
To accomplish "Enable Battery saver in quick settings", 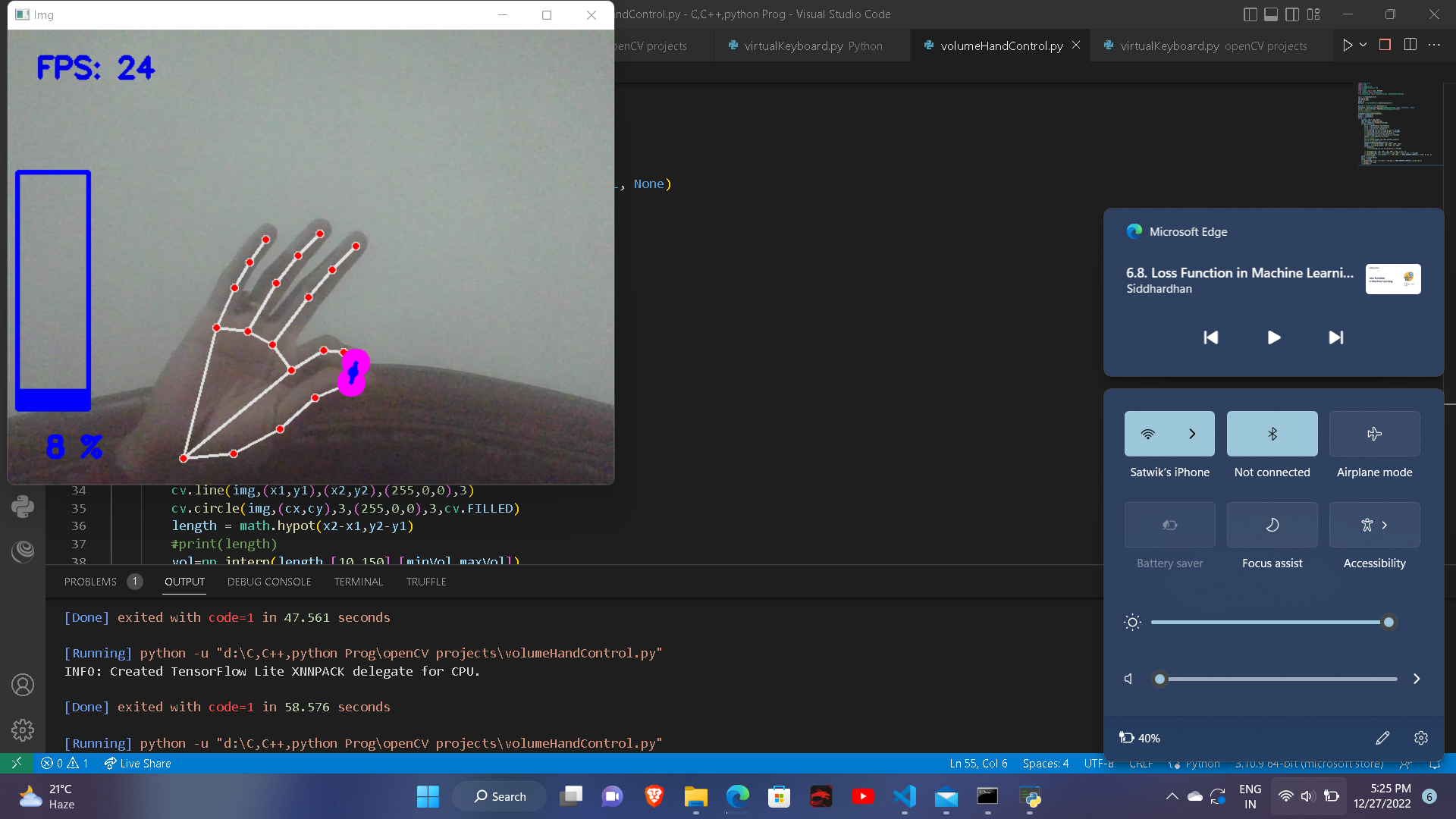I will click(1169, 525).
